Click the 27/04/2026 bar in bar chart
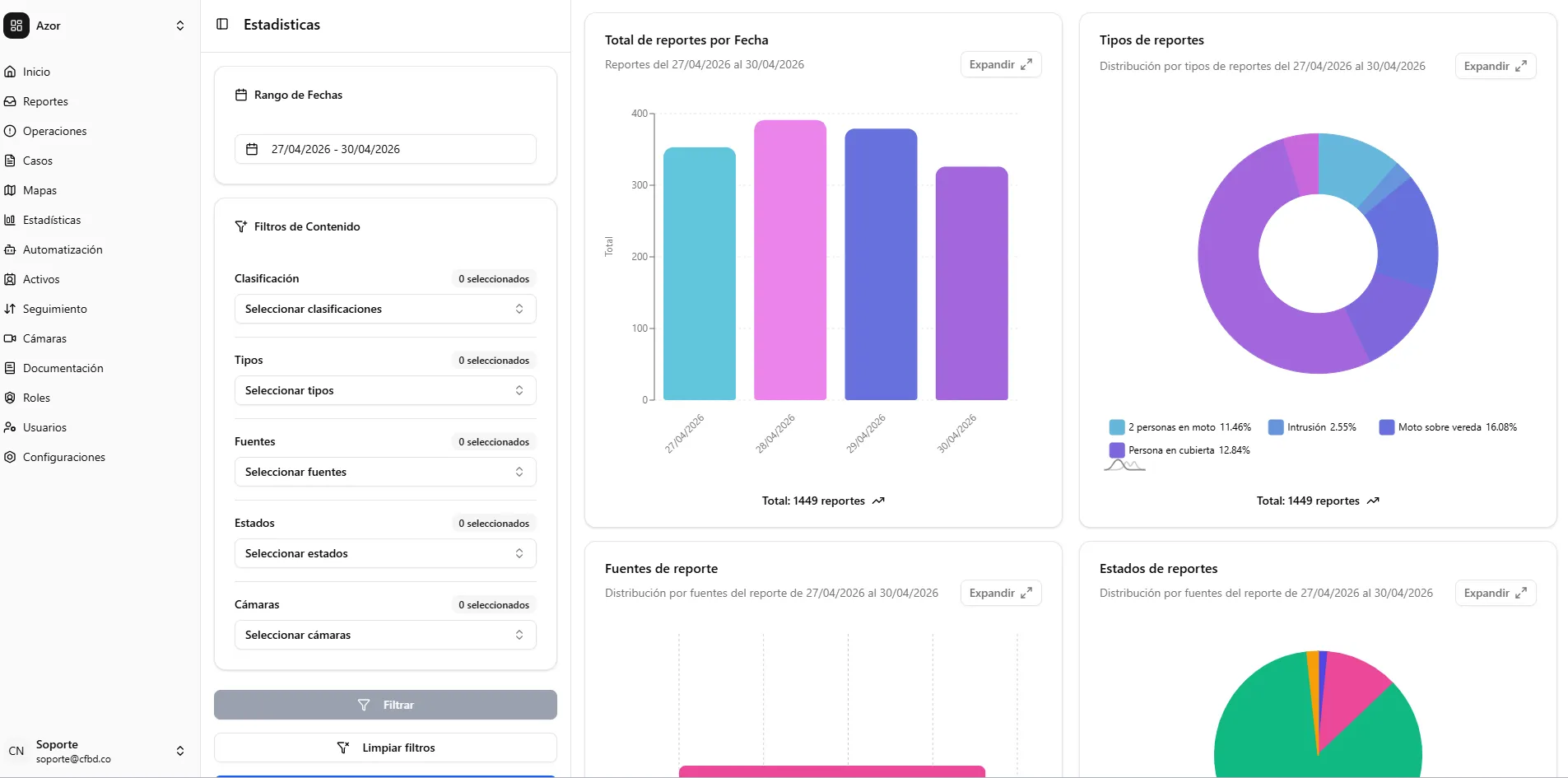This screenshot has width=1568, height=778. [x=700, y=274]
